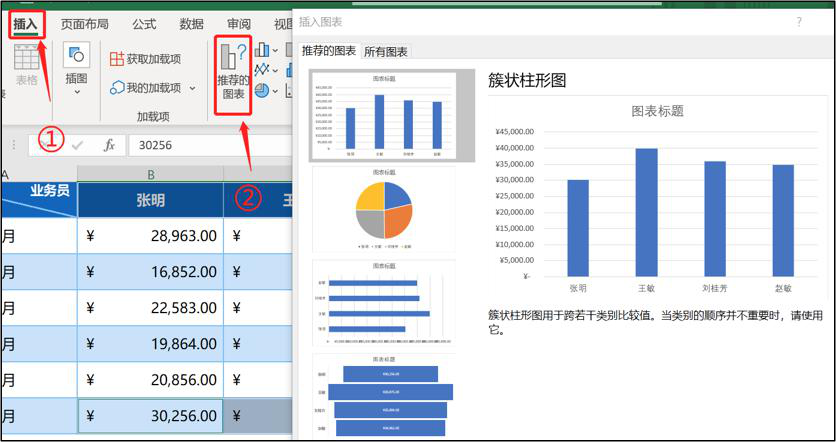
Task: Select the clustered column chart thumbnail
Action: pyautogui.click(x=384, y=115)
